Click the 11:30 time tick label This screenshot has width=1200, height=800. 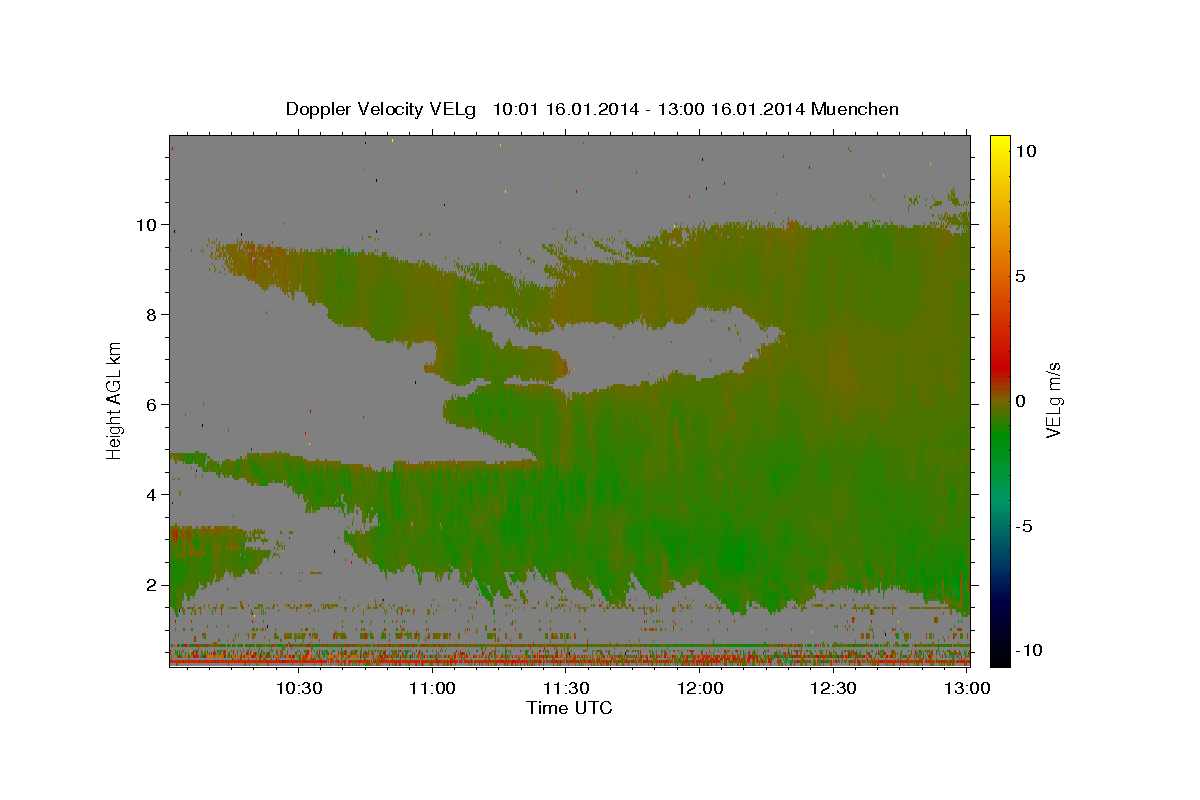[566, 689]
